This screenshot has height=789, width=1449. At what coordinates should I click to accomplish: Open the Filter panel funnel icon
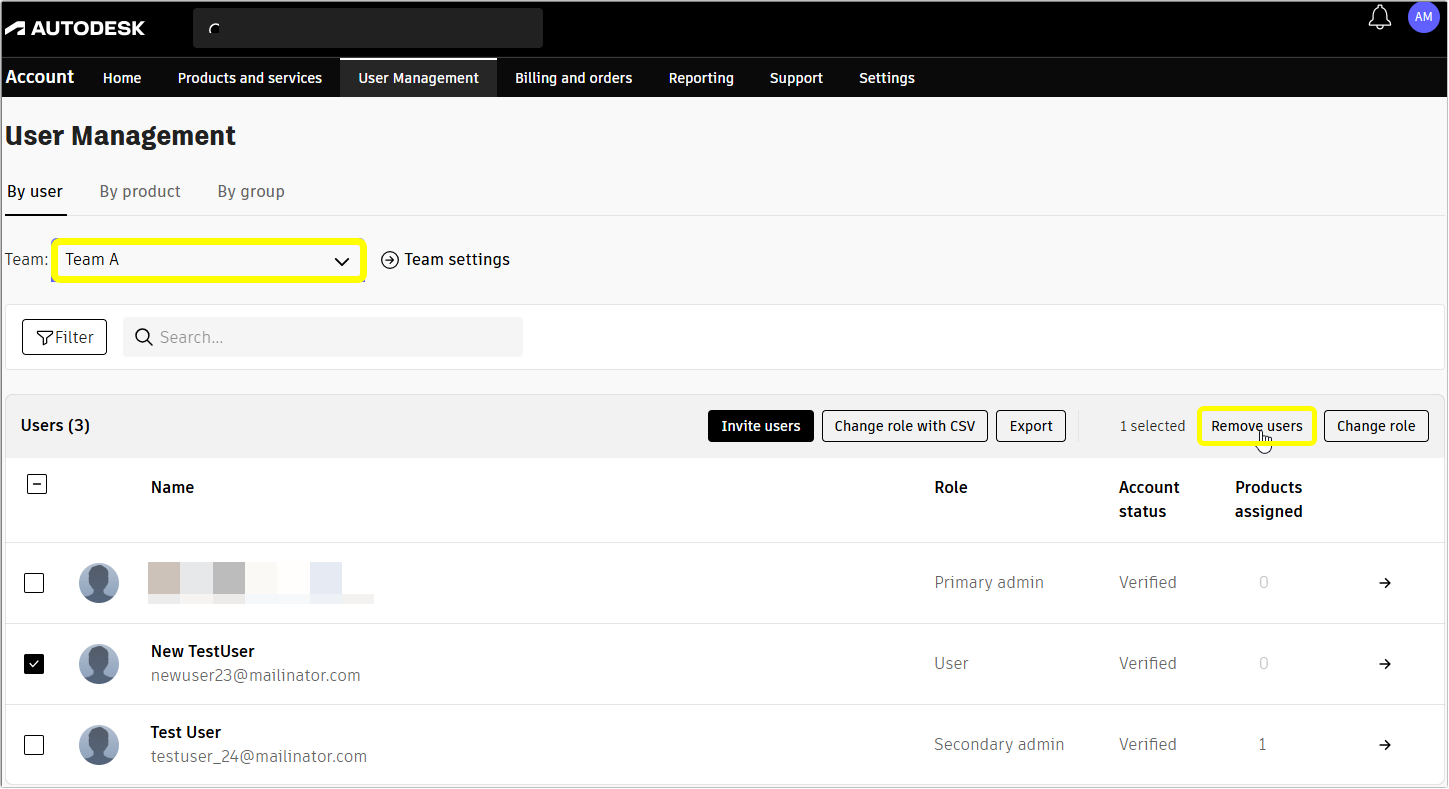[x=44, y=337]
